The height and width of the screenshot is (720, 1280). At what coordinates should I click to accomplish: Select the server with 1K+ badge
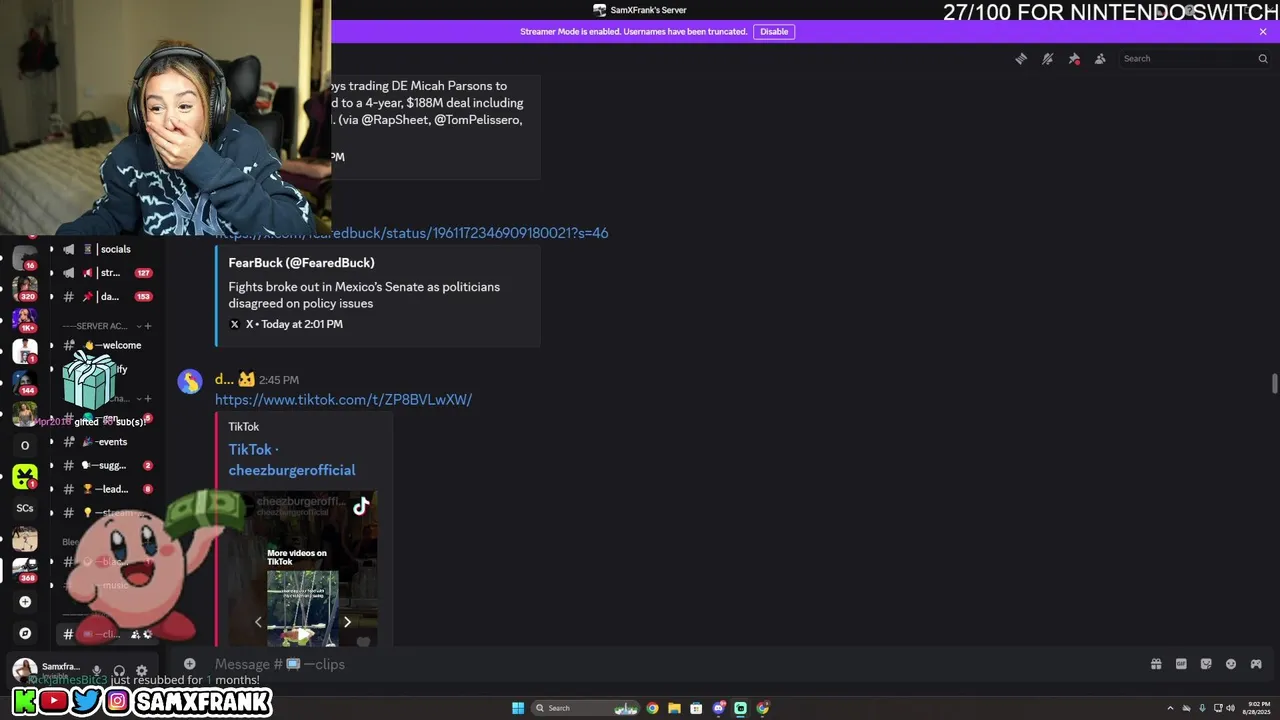25,319
